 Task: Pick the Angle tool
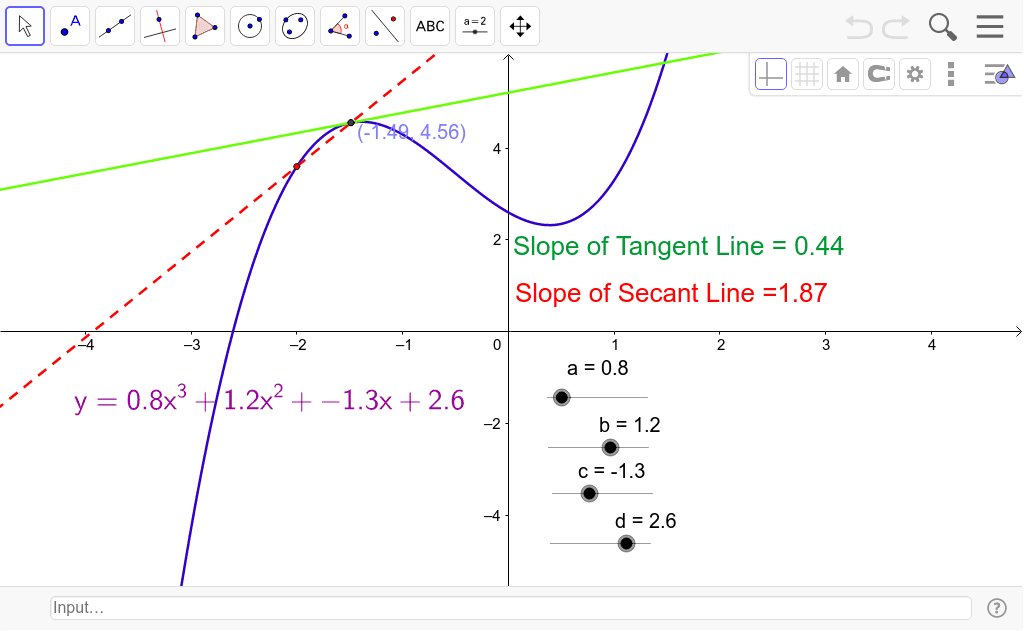pos(340,26)
